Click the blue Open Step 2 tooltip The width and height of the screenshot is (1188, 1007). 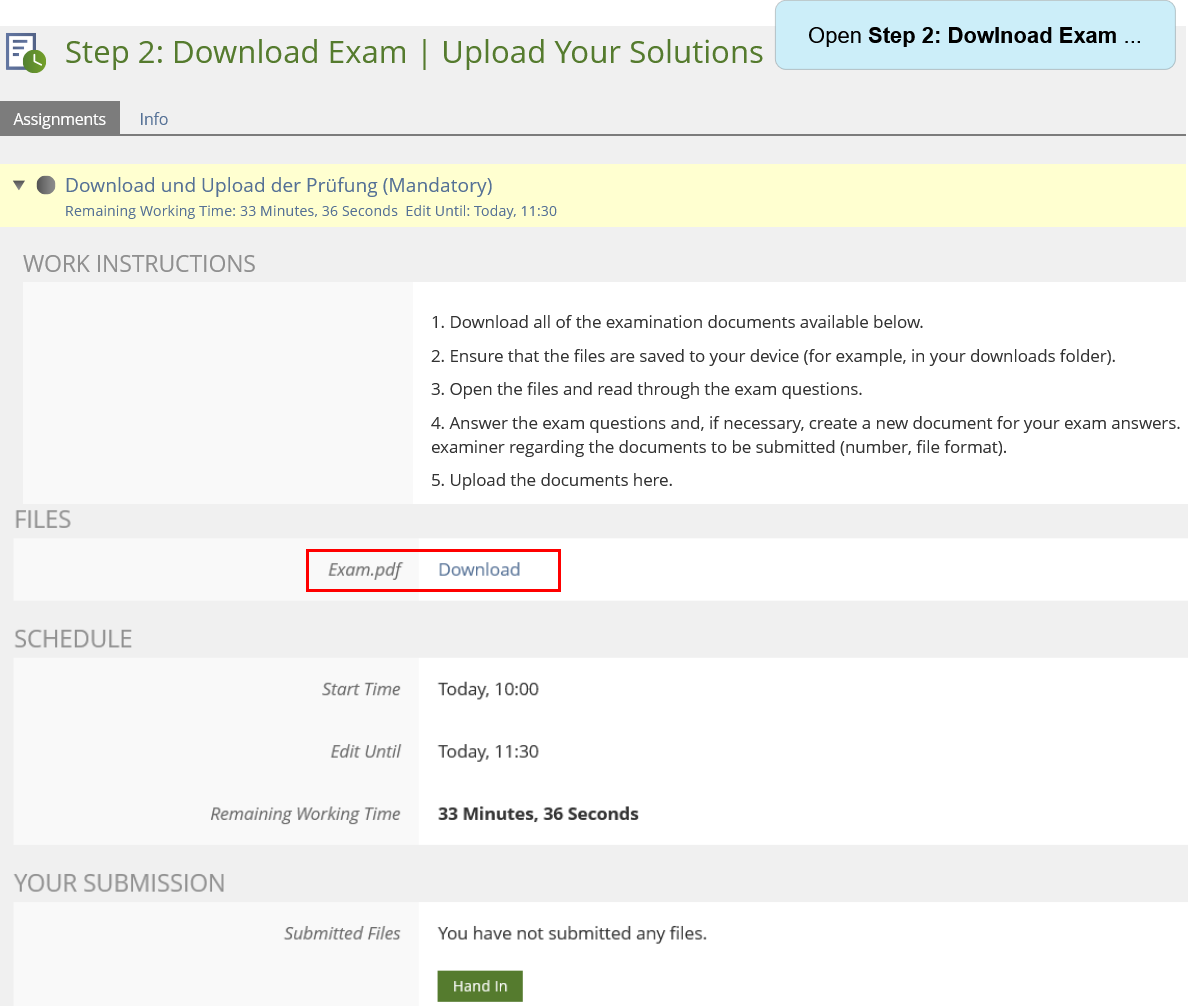974,36
